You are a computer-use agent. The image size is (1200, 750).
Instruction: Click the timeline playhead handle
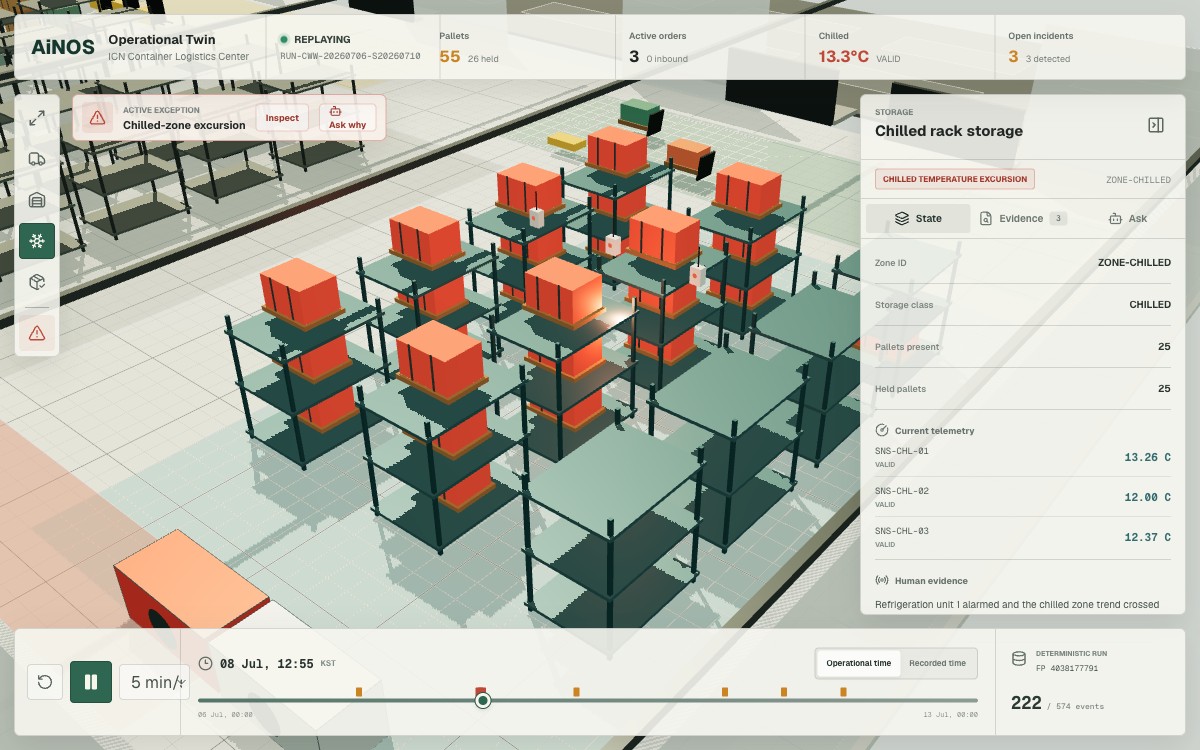click(483, 700)
